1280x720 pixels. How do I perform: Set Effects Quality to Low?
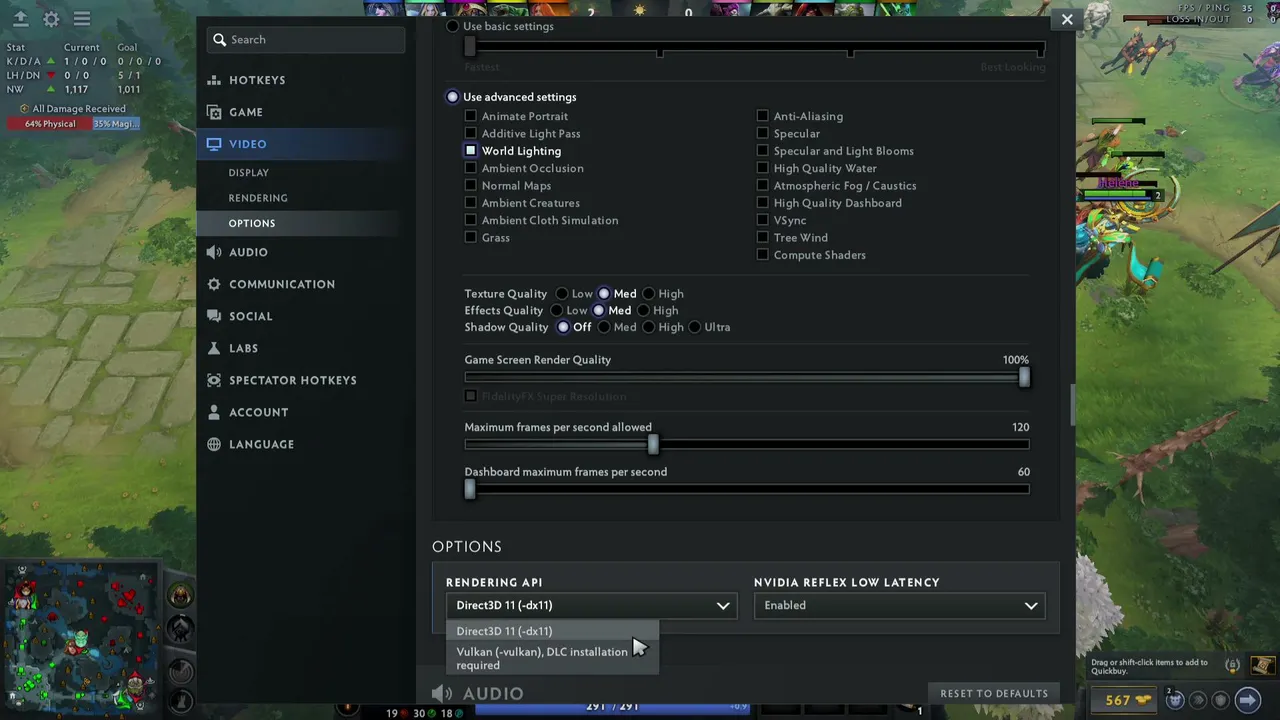click(x=557, y=310)
